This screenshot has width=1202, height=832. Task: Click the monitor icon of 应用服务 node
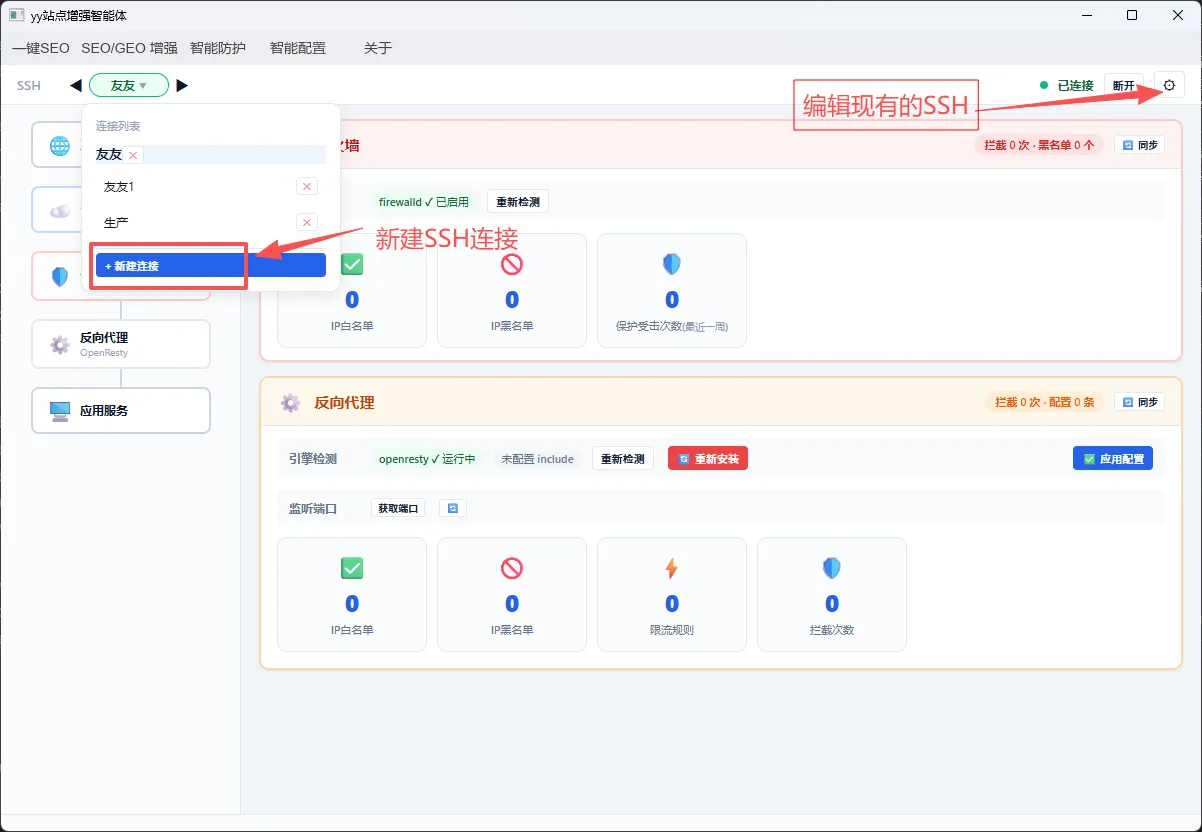(60, 411)
